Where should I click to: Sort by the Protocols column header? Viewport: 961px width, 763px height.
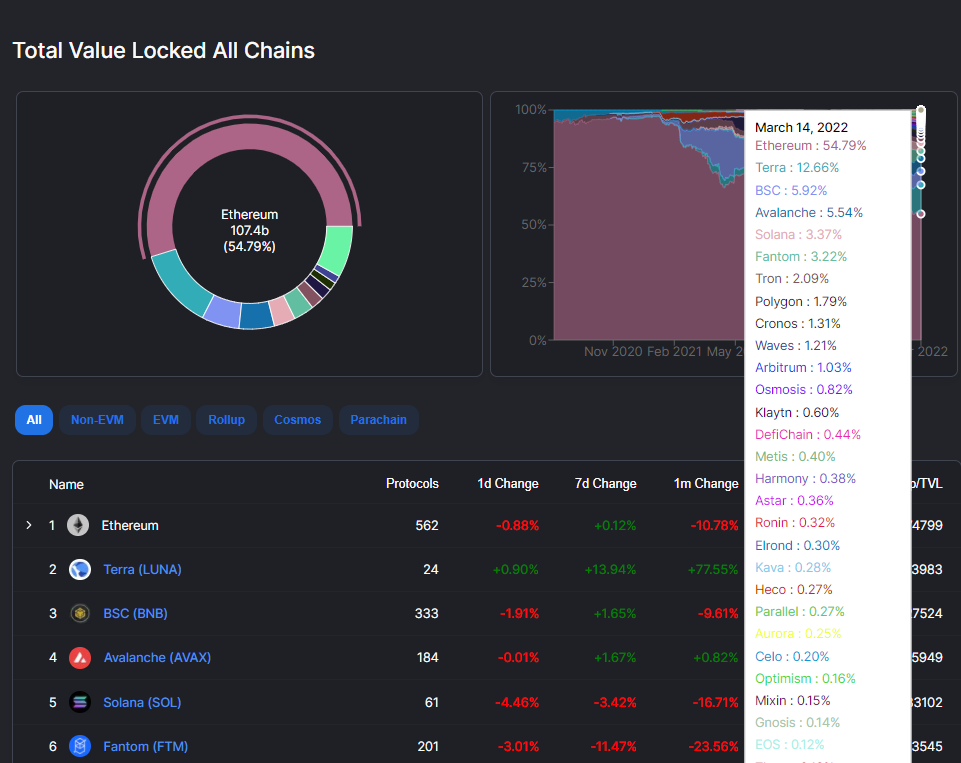412,484
